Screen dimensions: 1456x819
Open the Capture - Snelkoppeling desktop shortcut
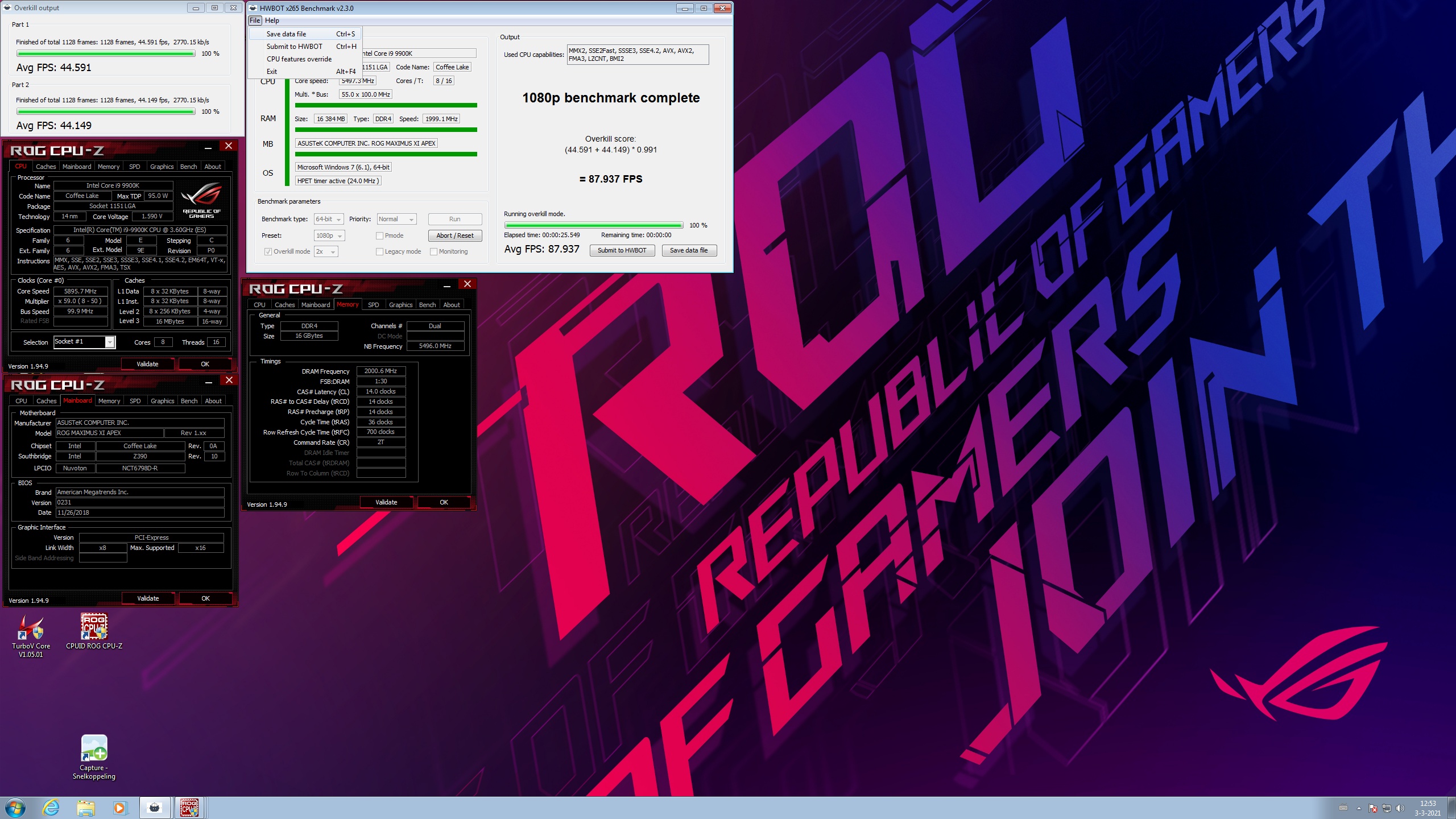(94, 758)
